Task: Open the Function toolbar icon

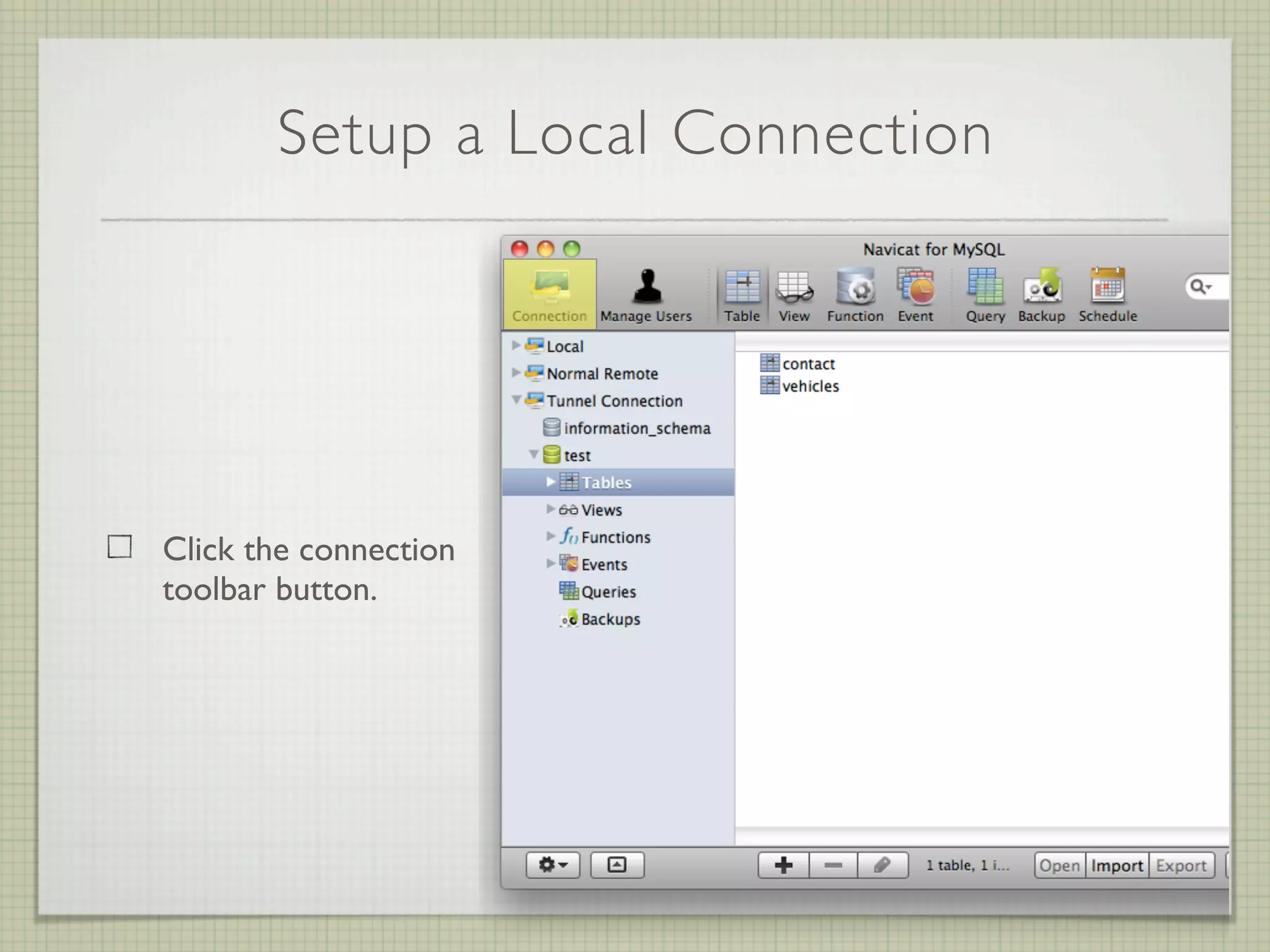Action: (x=855, y=296)
